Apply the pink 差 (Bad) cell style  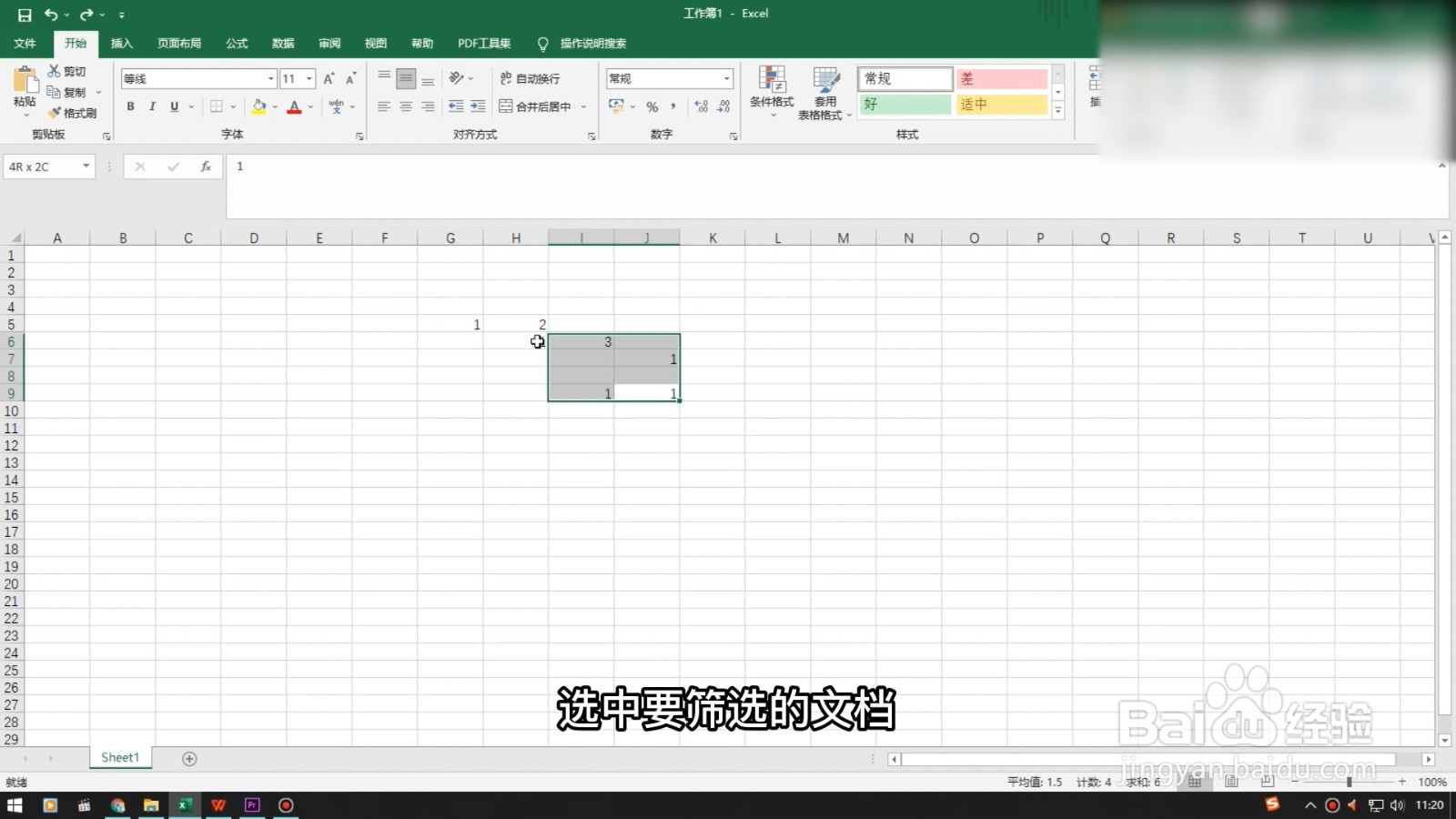1002,79
